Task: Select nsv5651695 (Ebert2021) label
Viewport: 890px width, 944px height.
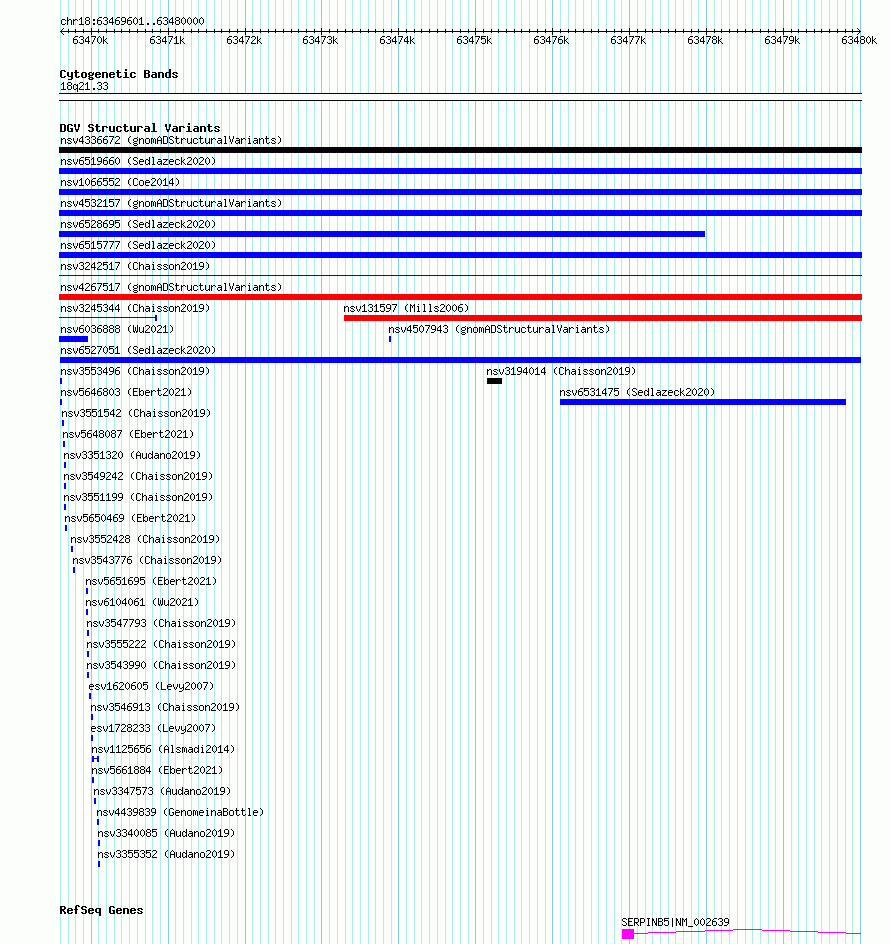Action: (151, 582)
